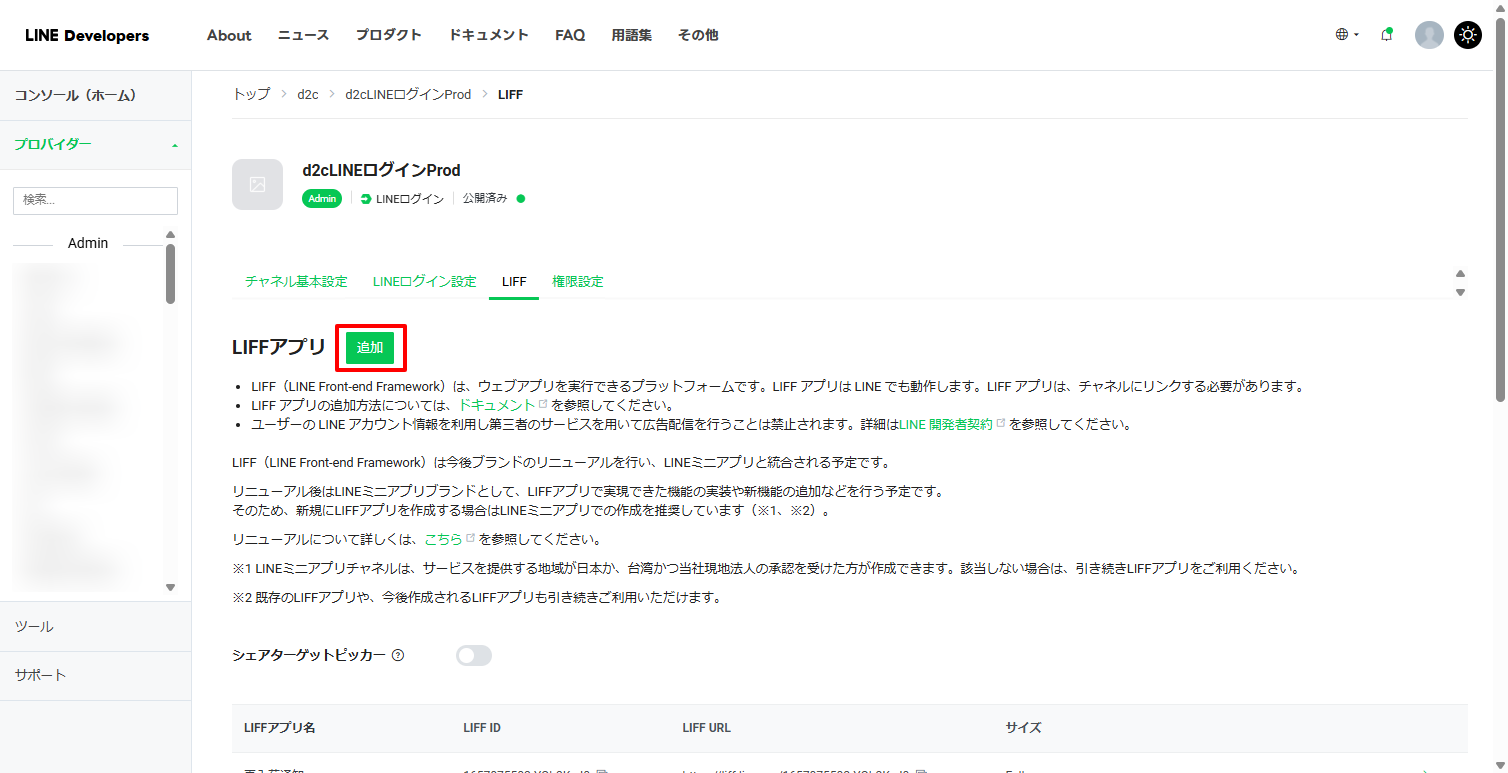This screenshot has width=1508, height=773.
Task: Click the トップ breadcrumb
Action: [251, 94]
